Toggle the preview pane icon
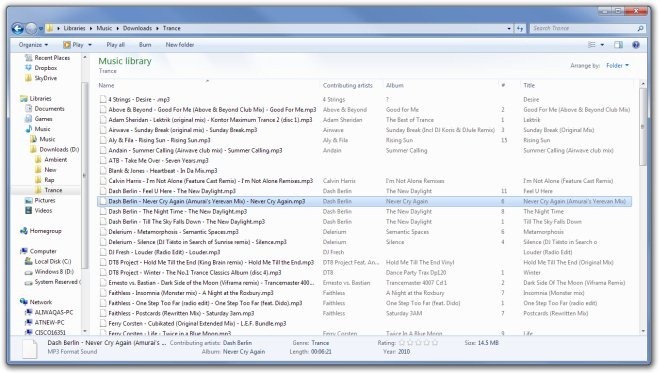The image size is (660, 374). coord(618,45)
